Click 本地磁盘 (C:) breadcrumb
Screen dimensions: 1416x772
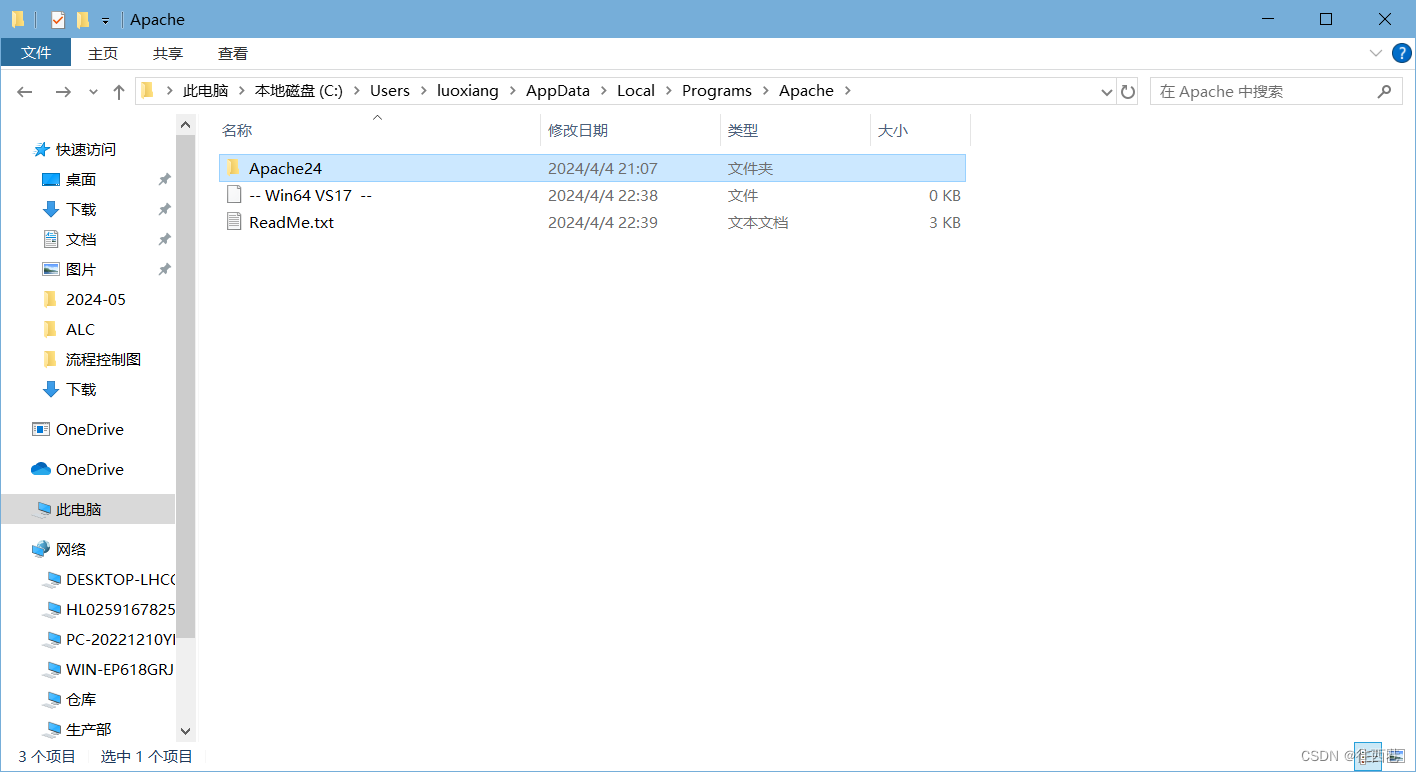[x=299, y=90]
